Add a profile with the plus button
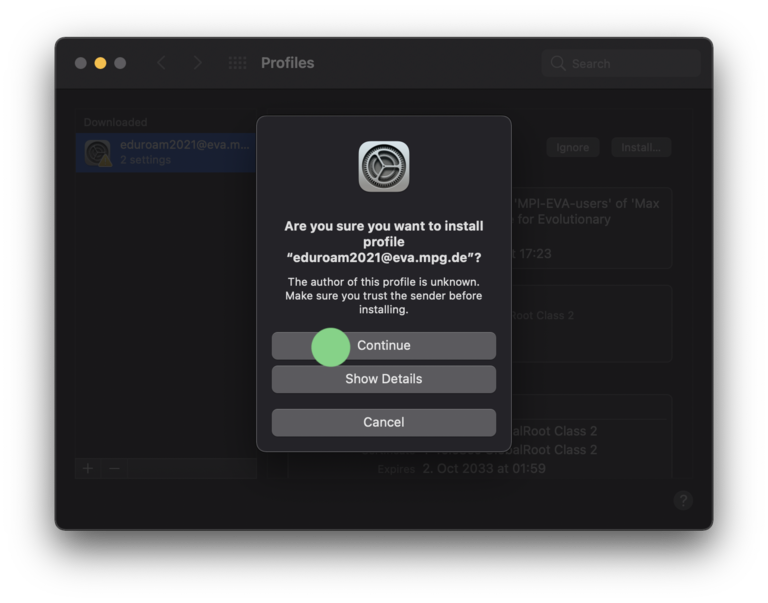Image resolution: width=768 pixels, height=603 pixels. [88, 468]
